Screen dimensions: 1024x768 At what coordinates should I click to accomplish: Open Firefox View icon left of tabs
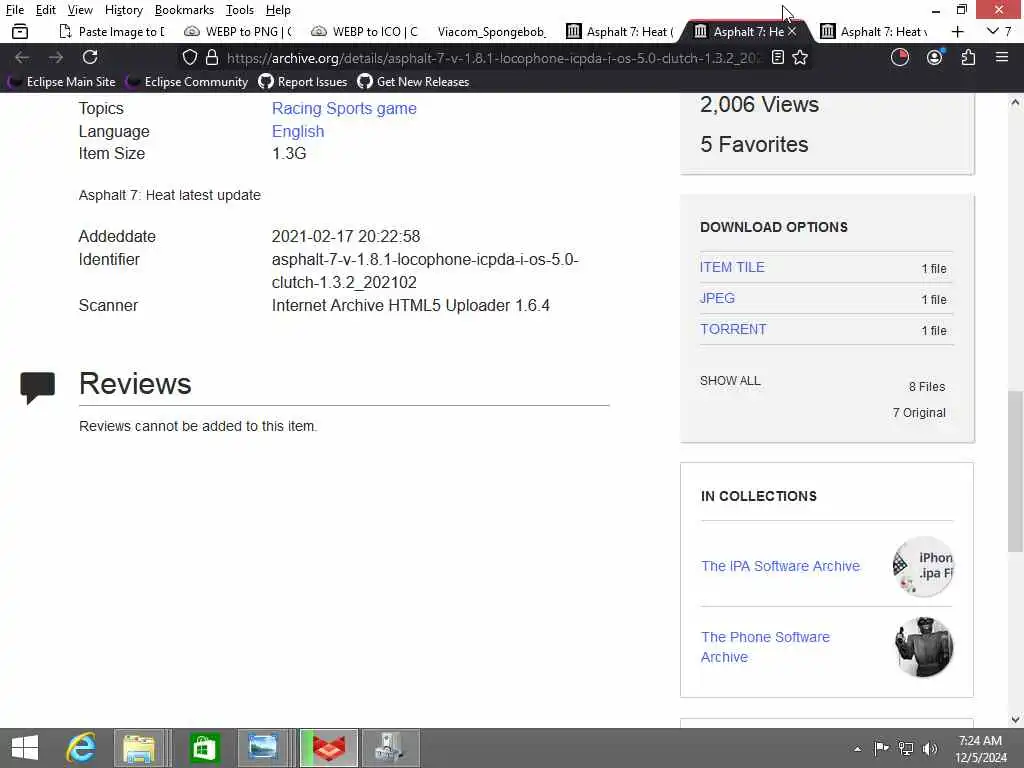click(x=20, y=31)
